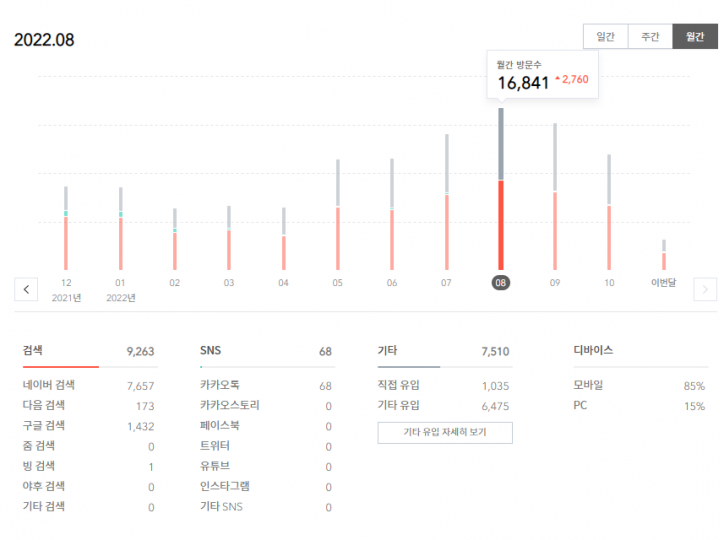This screenshot has width=720, height=540.
Task: Click the 카카오톡 SNS row
Action: 265,385
